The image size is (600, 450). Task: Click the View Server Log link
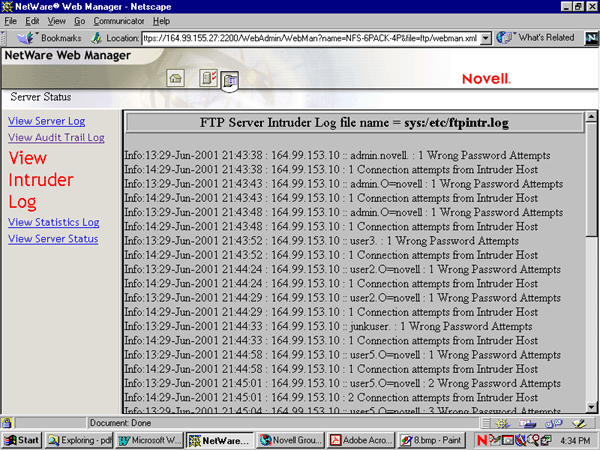pos(46,121)
